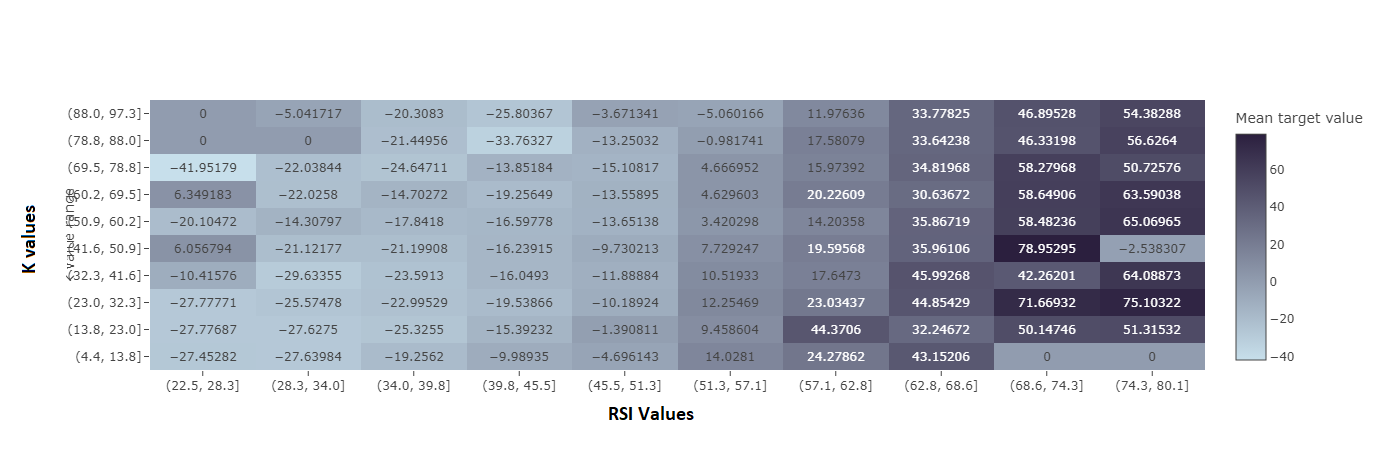Select the cell showing 65.06965
This screenshot has width=1376, height=450.
click(1152, 221)
